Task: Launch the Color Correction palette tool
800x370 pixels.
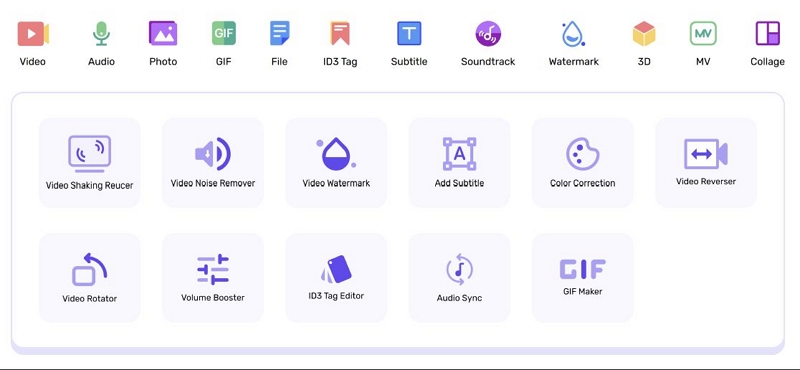Action: pos(583,163)
